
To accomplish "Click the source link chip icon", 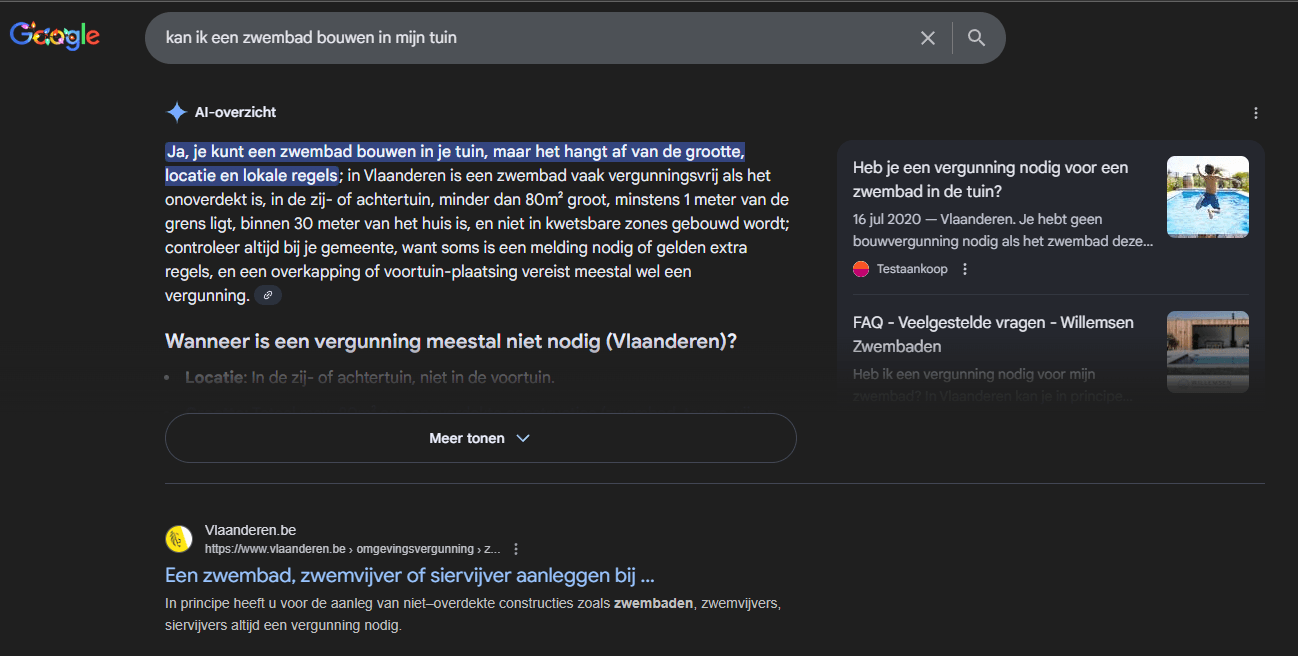I will (268, 296).
